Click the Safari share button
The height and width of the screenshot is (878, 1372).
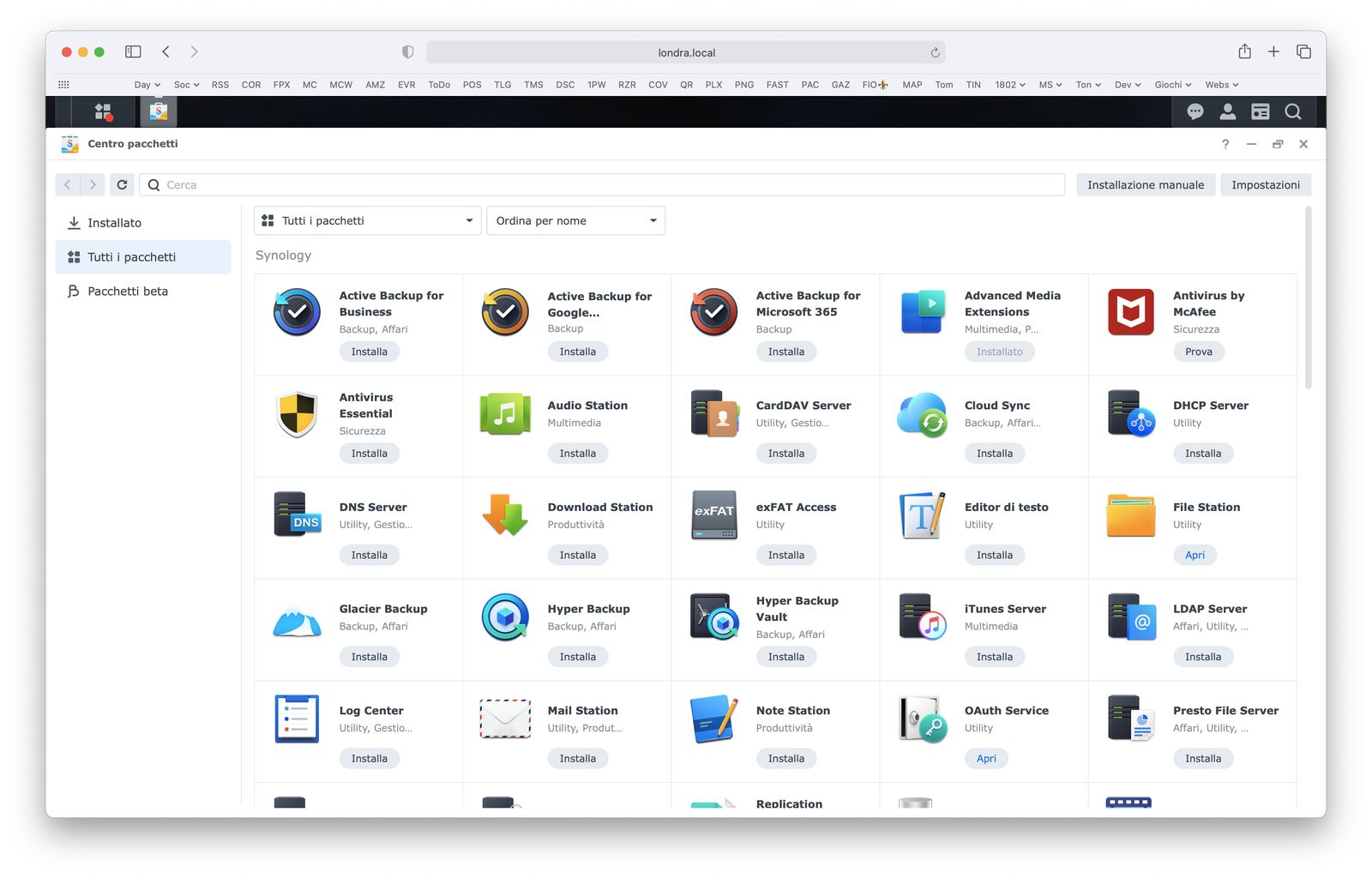[1244, 51]
